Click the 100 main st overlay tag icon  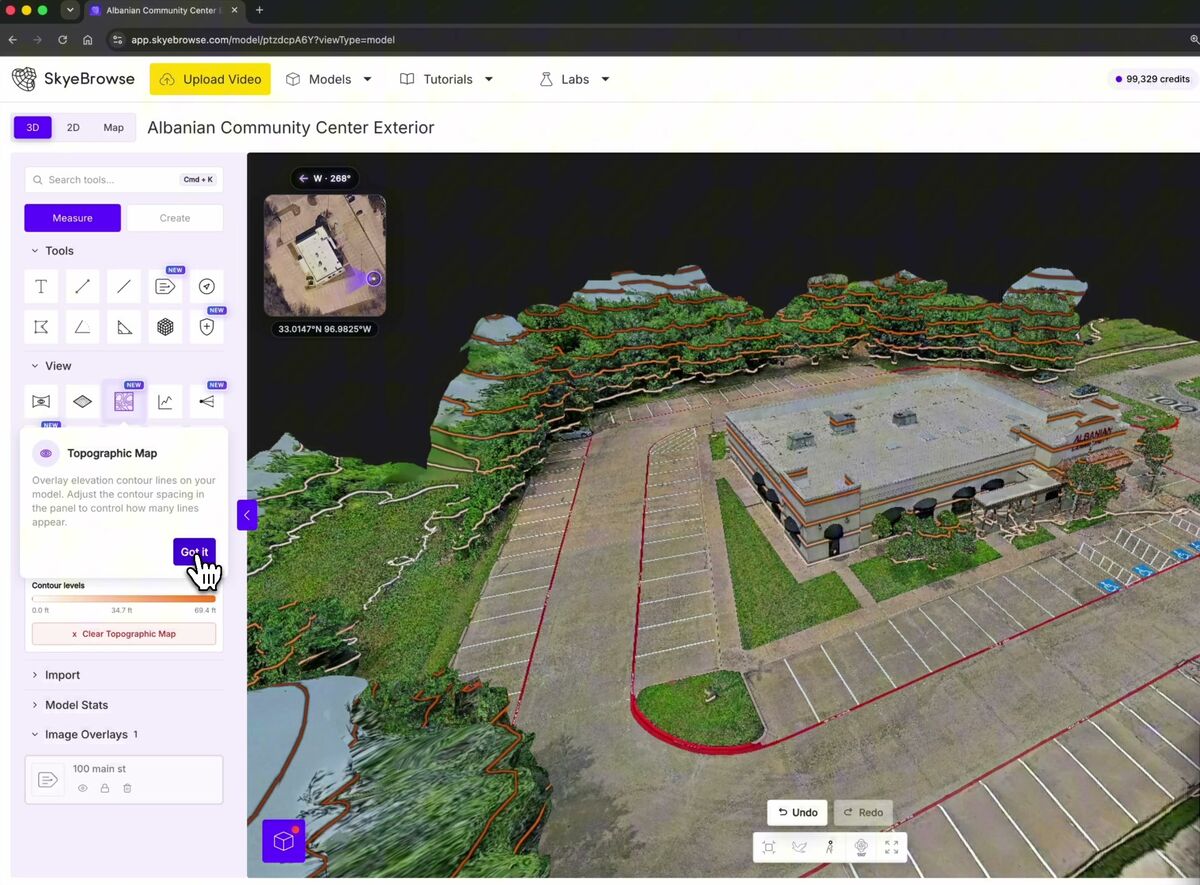pos(48,779)
